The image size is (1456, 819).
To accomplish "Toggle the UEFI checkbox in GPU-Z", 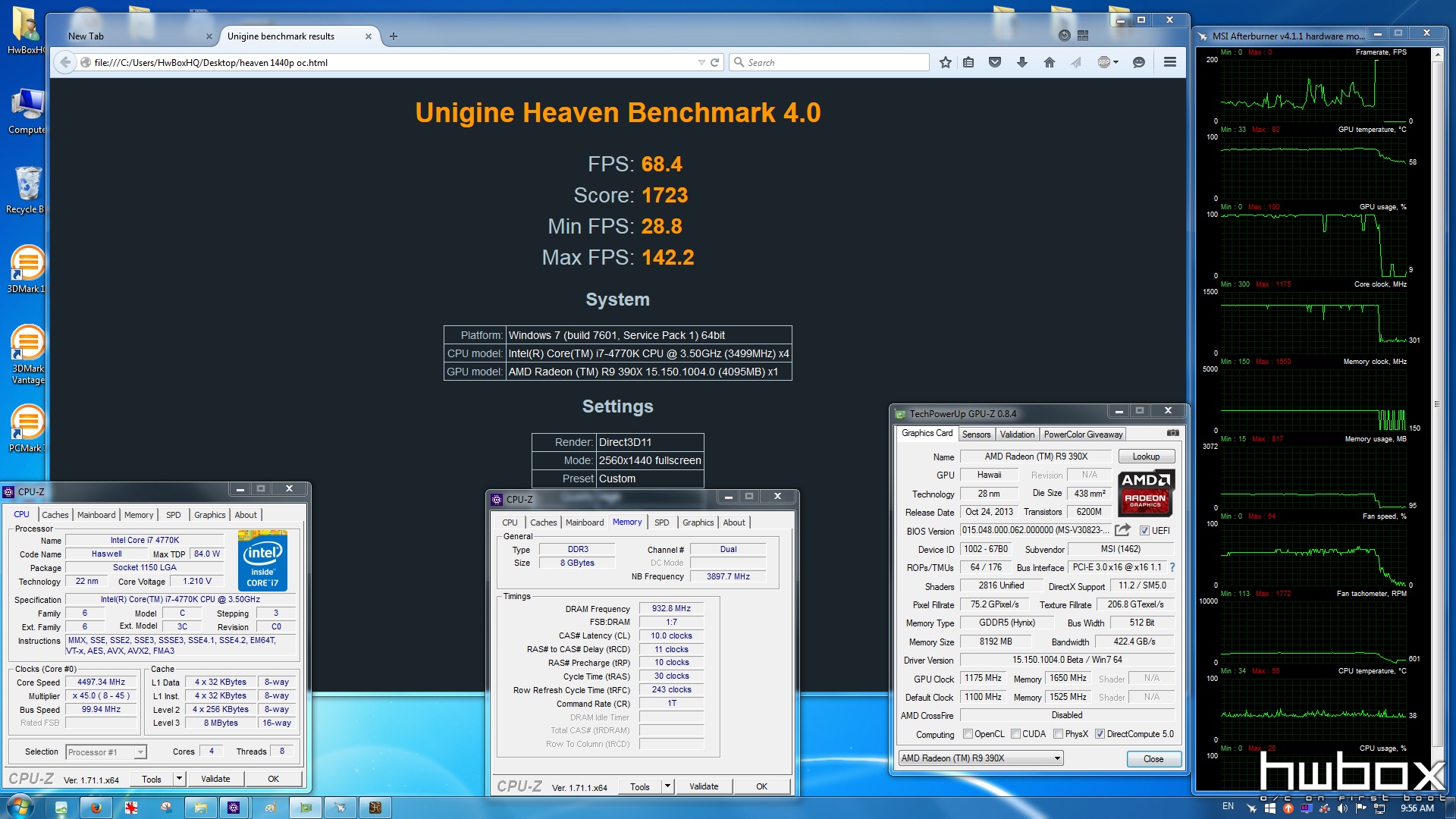I will [x=1144, y=531].
